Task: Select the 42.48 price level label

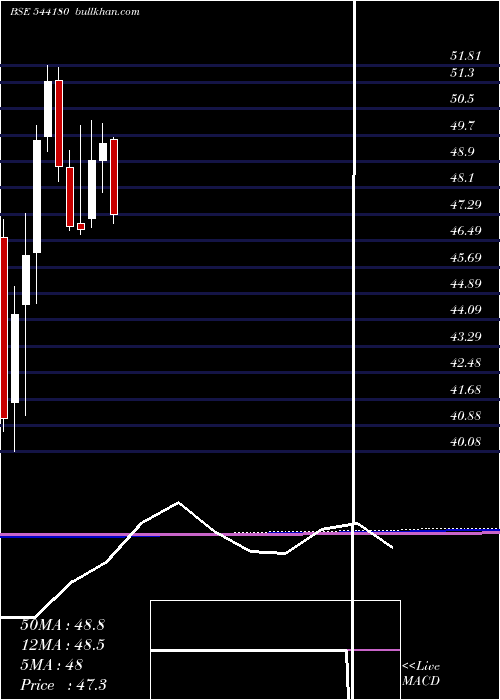Action: (465, 362)
